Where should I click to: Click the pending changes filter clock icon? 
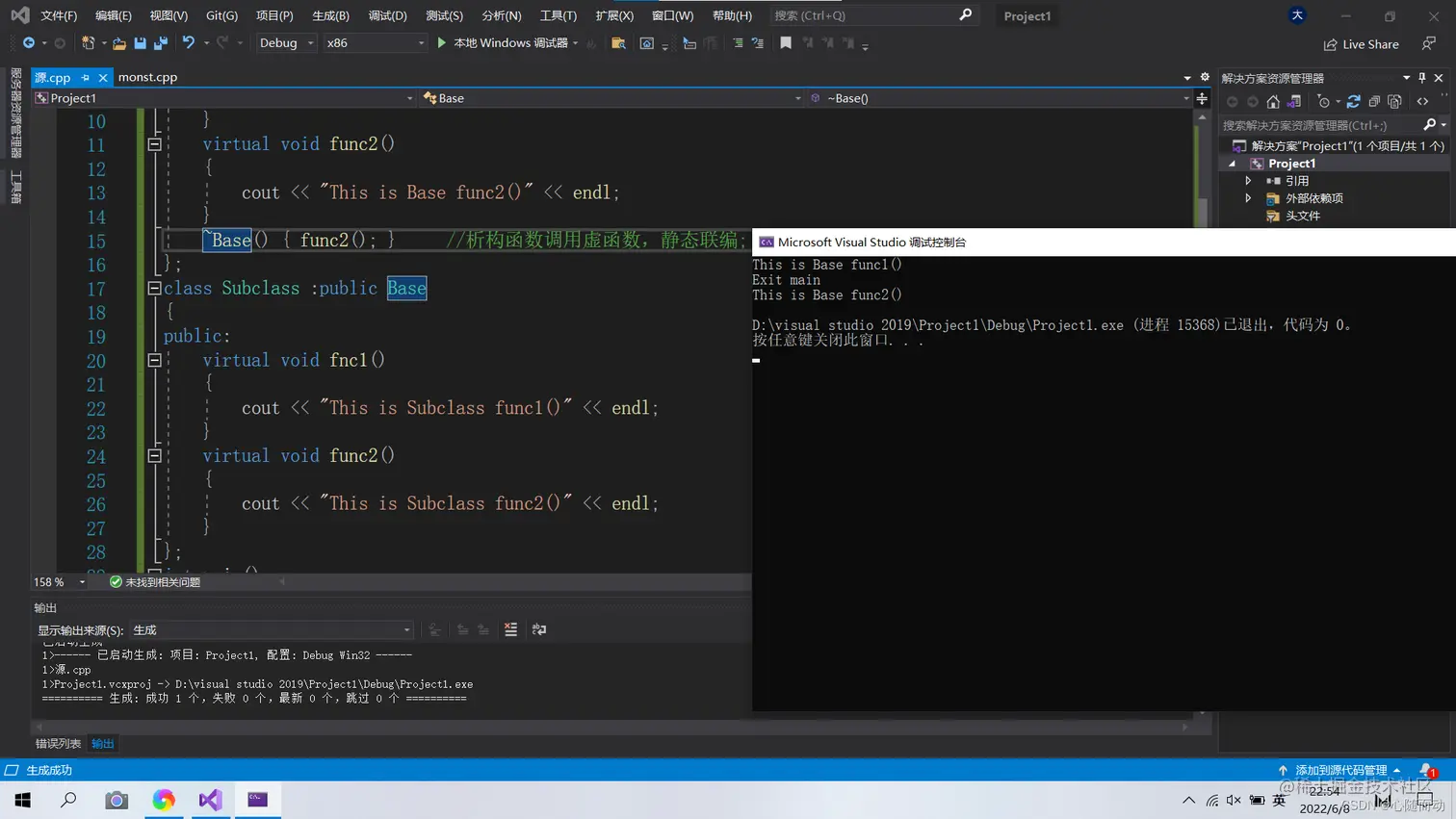[x=1324, y=101]
